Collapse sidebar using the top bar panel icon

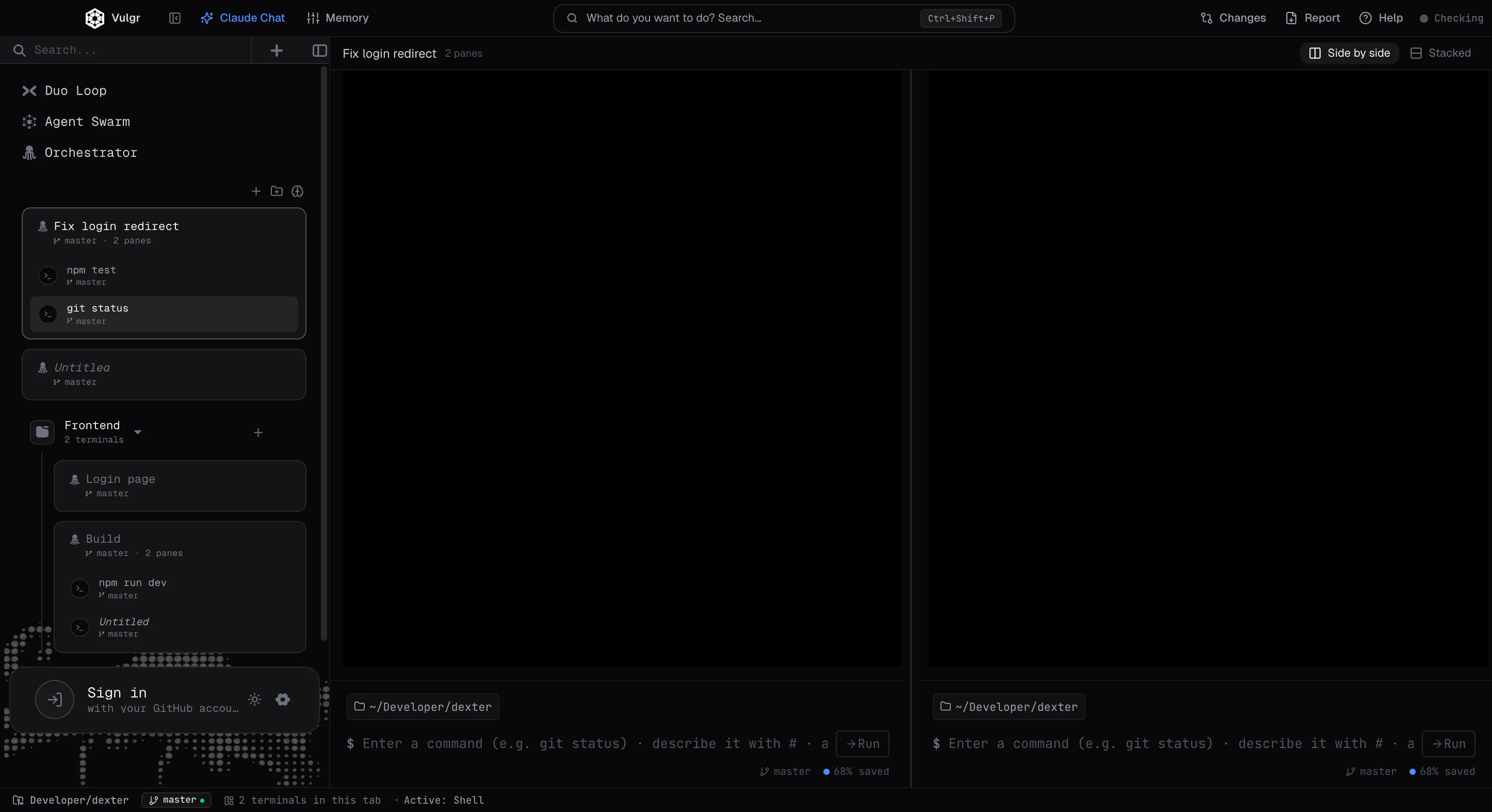[x=175, y=18]
